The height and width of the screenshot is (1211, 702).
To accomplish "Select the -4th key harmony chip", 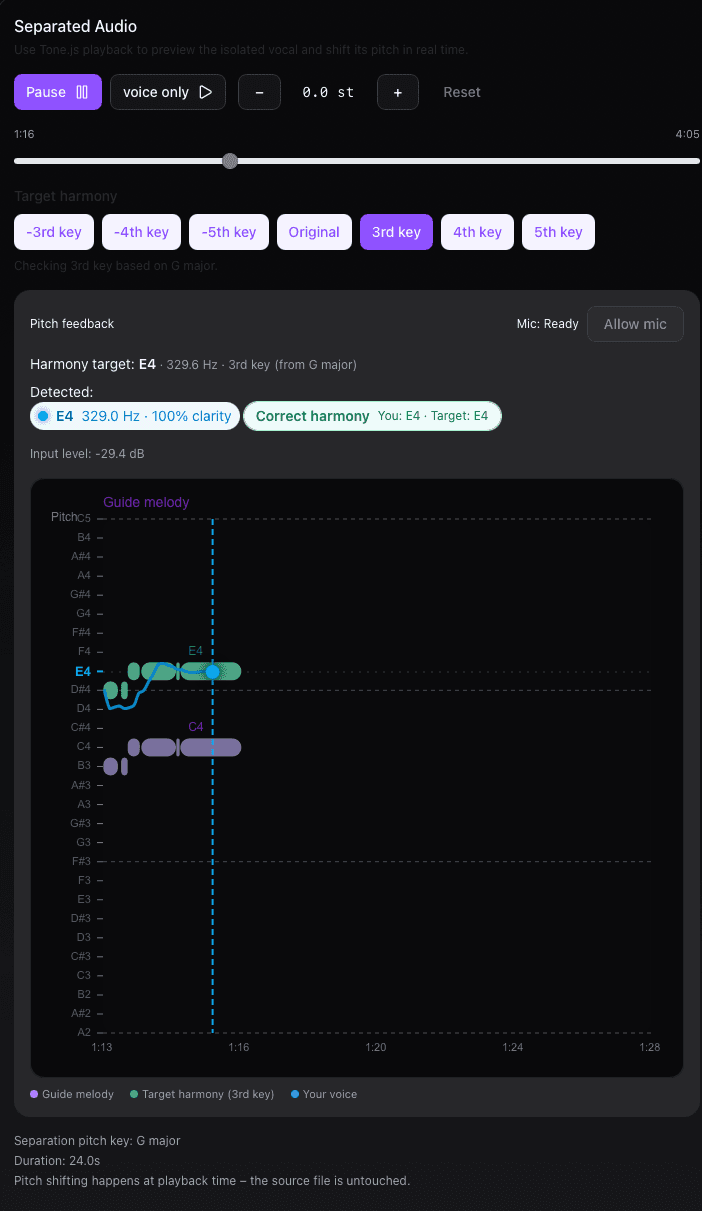I will coord(141,231).
